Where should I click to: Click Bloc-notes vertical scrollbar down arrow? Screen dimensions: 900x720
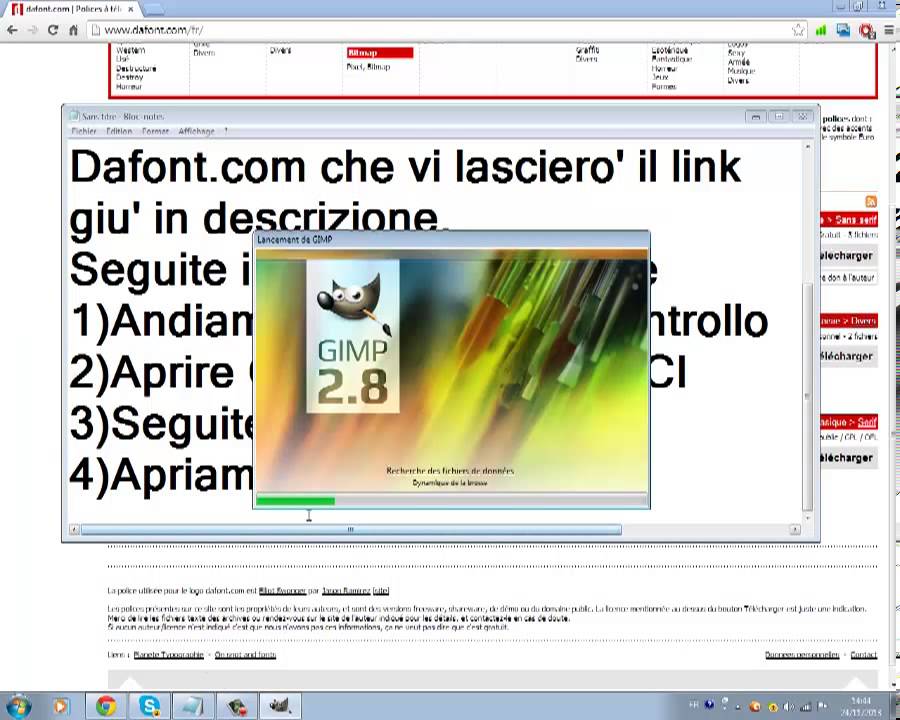point(808,517)
